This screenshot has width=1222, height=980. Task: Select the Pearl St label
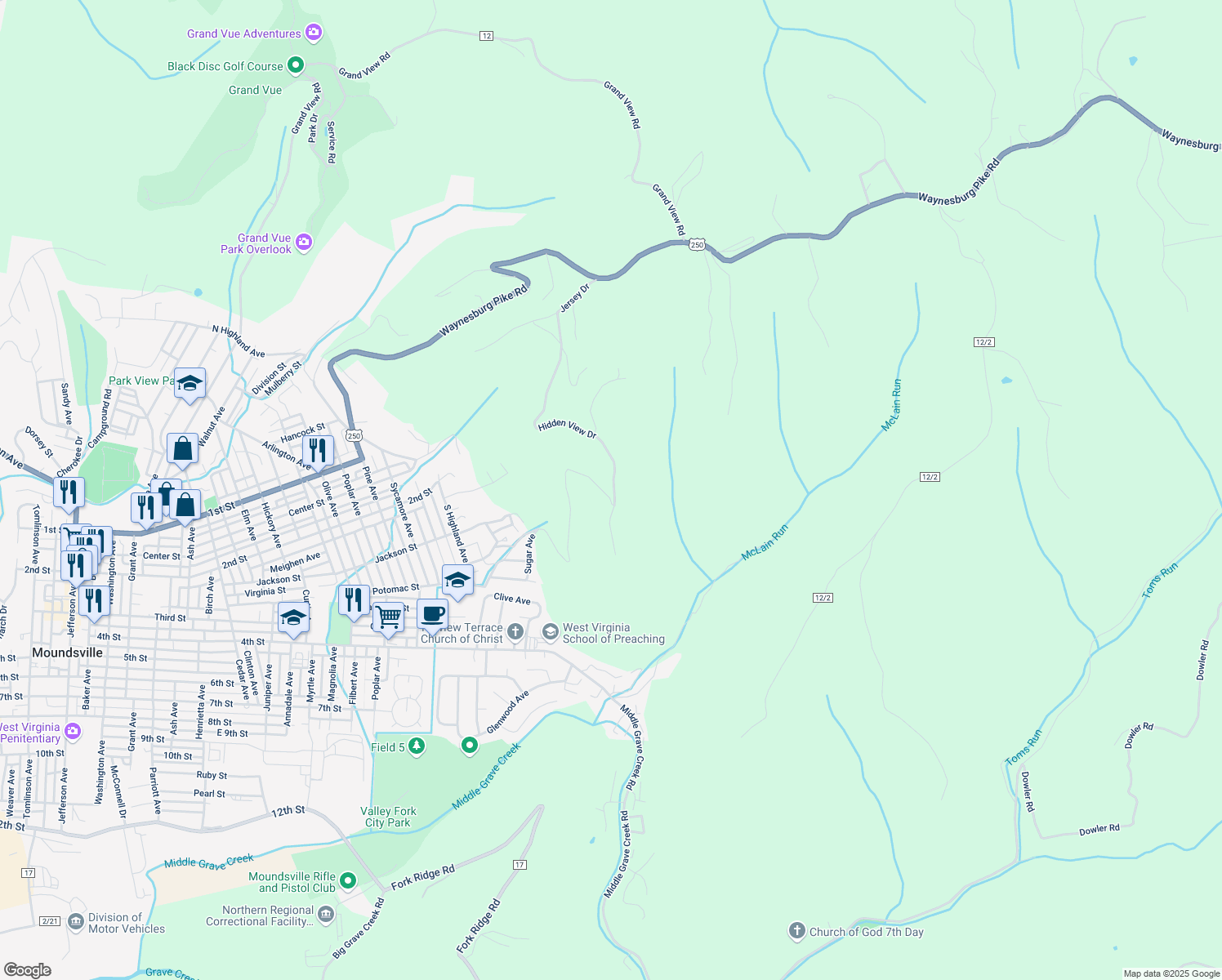point(209,794)
